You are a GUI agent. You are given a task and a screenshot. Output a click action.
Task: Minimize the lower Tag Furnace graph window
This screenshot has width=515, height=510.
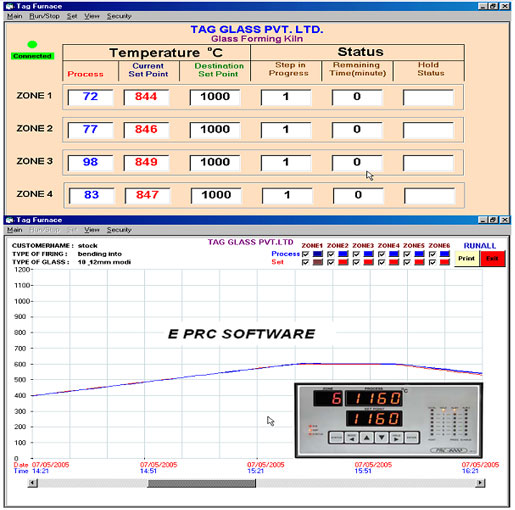tap(483, 220)
